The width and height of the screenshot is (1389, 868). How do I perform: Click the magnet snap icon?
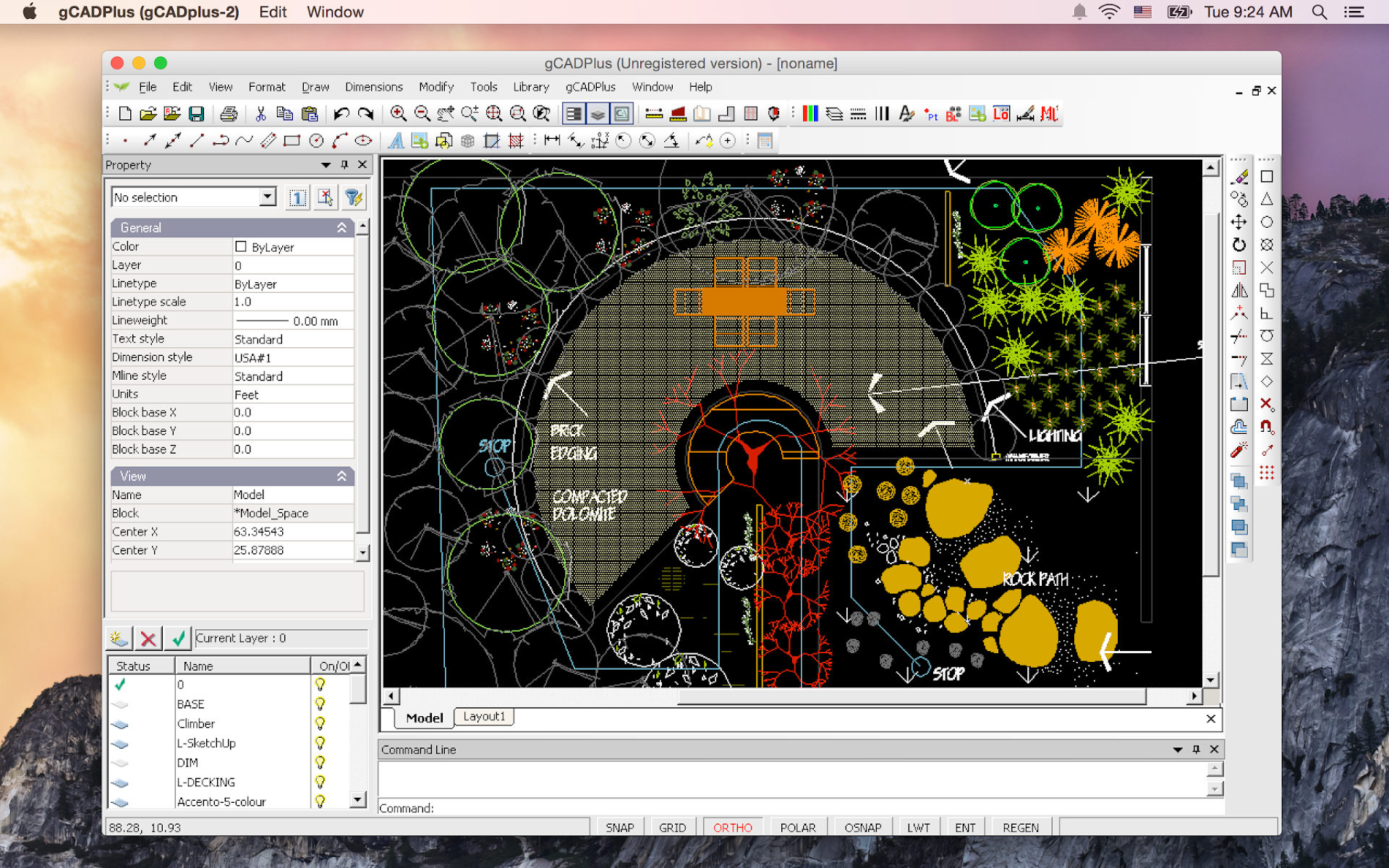coord(1267,427)
